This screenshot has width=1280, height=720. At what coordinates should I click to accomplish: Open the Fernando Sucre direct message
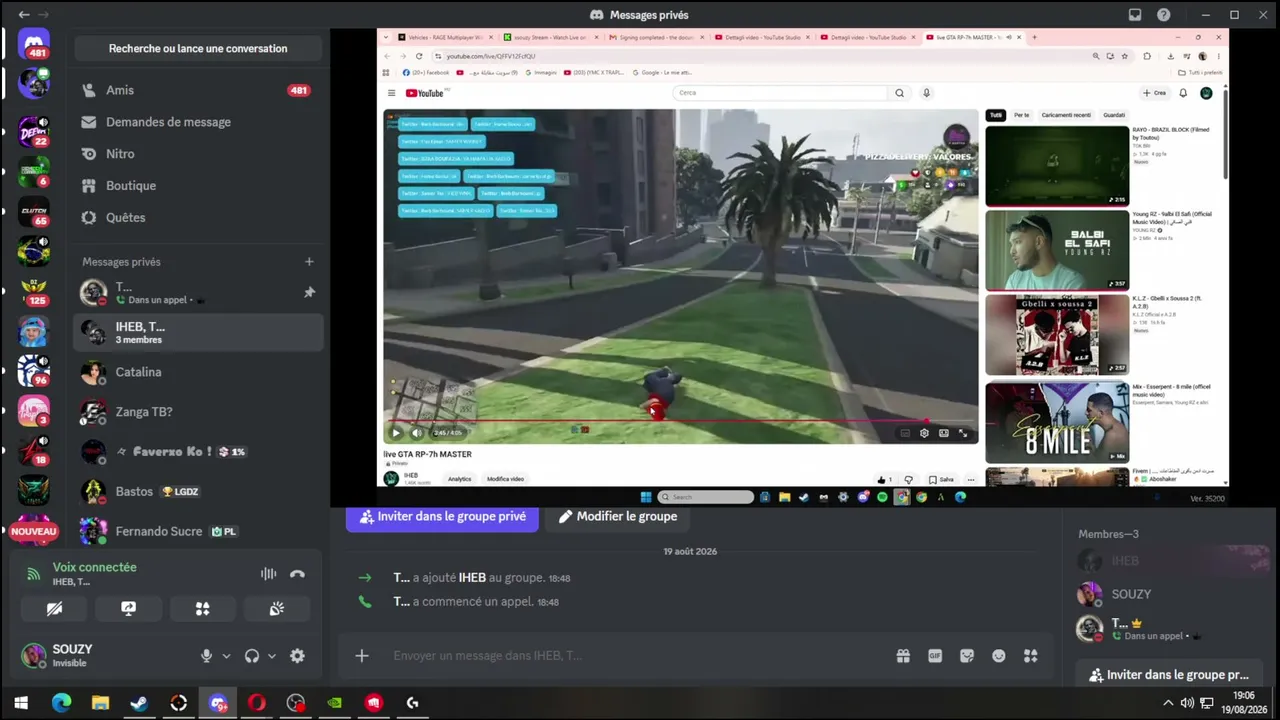pyautogui.click(x=198, y=532)
